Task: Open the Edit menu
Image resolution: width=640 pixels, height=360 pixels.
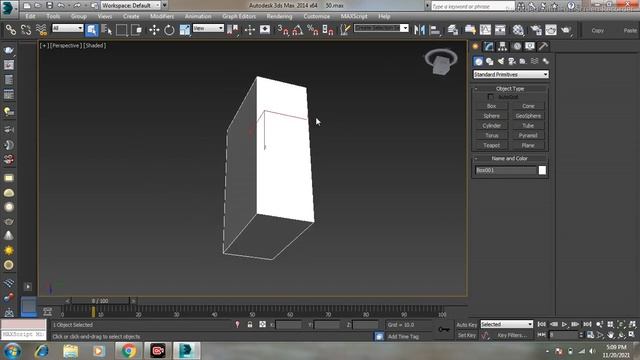Action: (30, 16)
